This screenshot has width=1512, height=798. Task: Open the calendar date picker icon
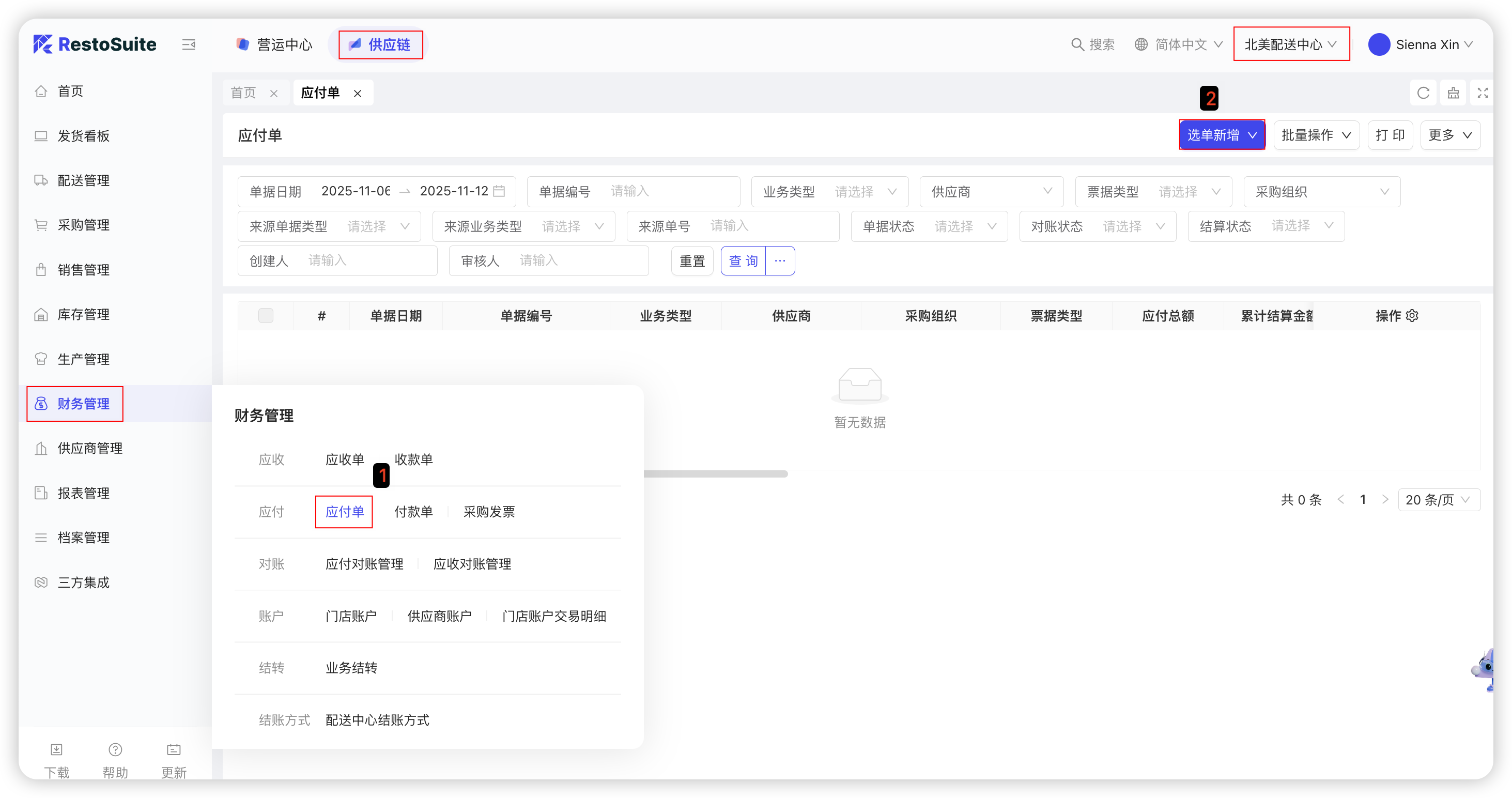pyautogui.click(x=499, y=191)
